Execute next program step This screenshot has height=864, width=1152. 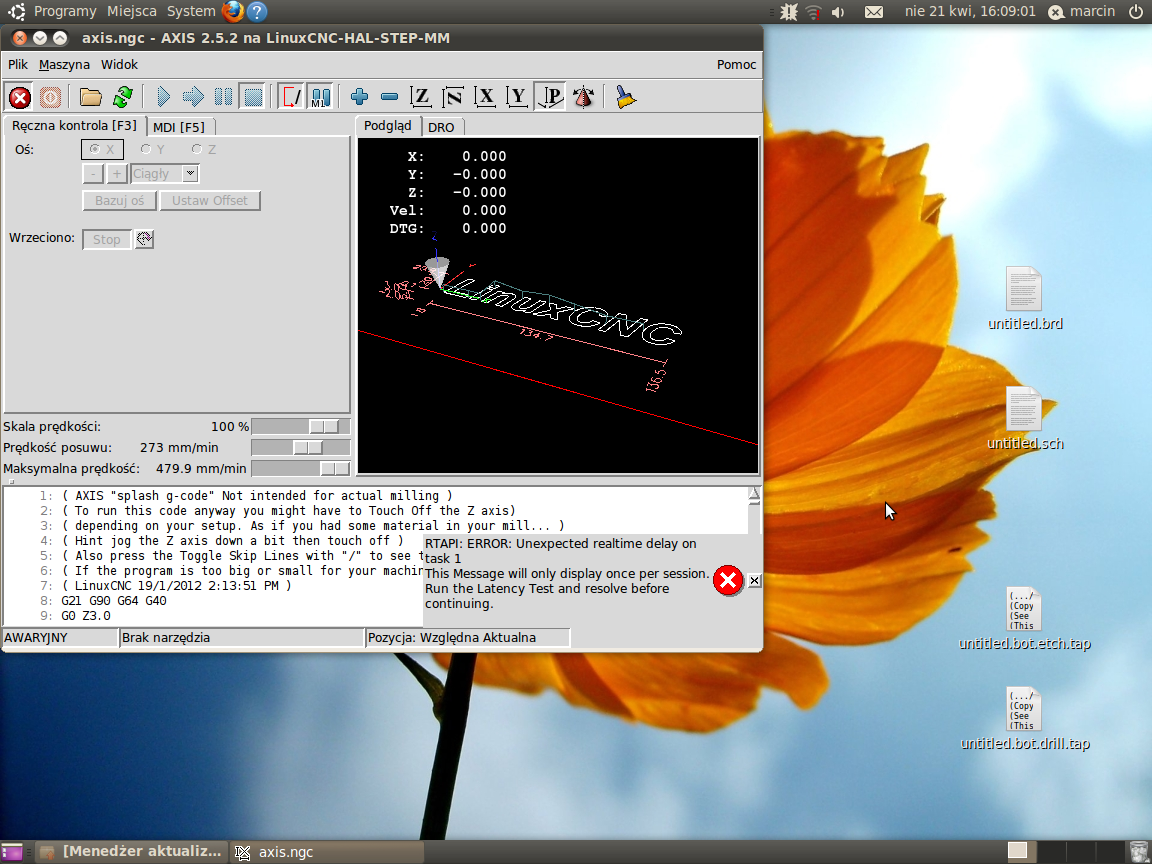193,97
